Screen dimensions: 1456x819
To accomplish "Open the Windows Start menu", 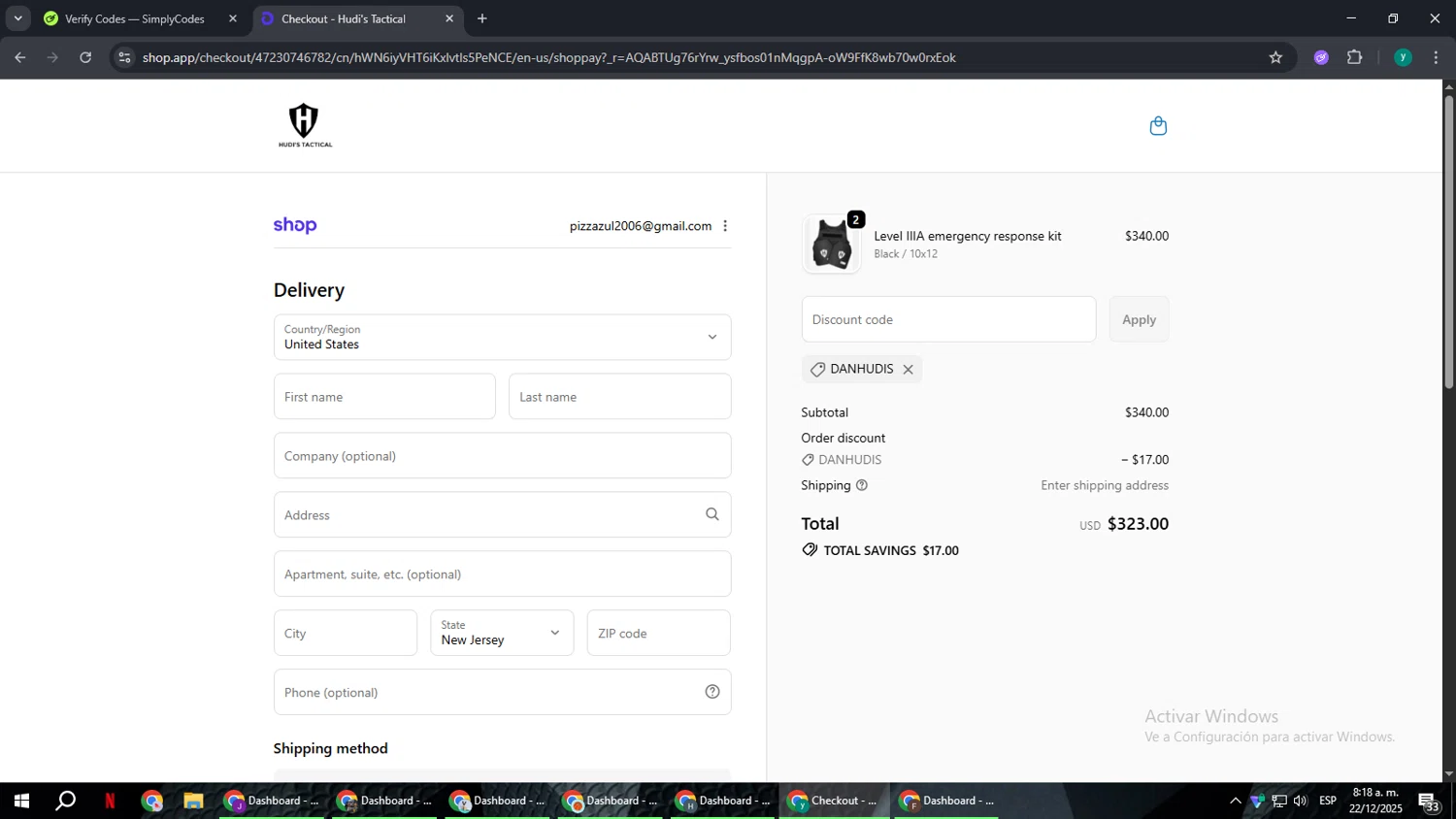I will click(21, 801).
